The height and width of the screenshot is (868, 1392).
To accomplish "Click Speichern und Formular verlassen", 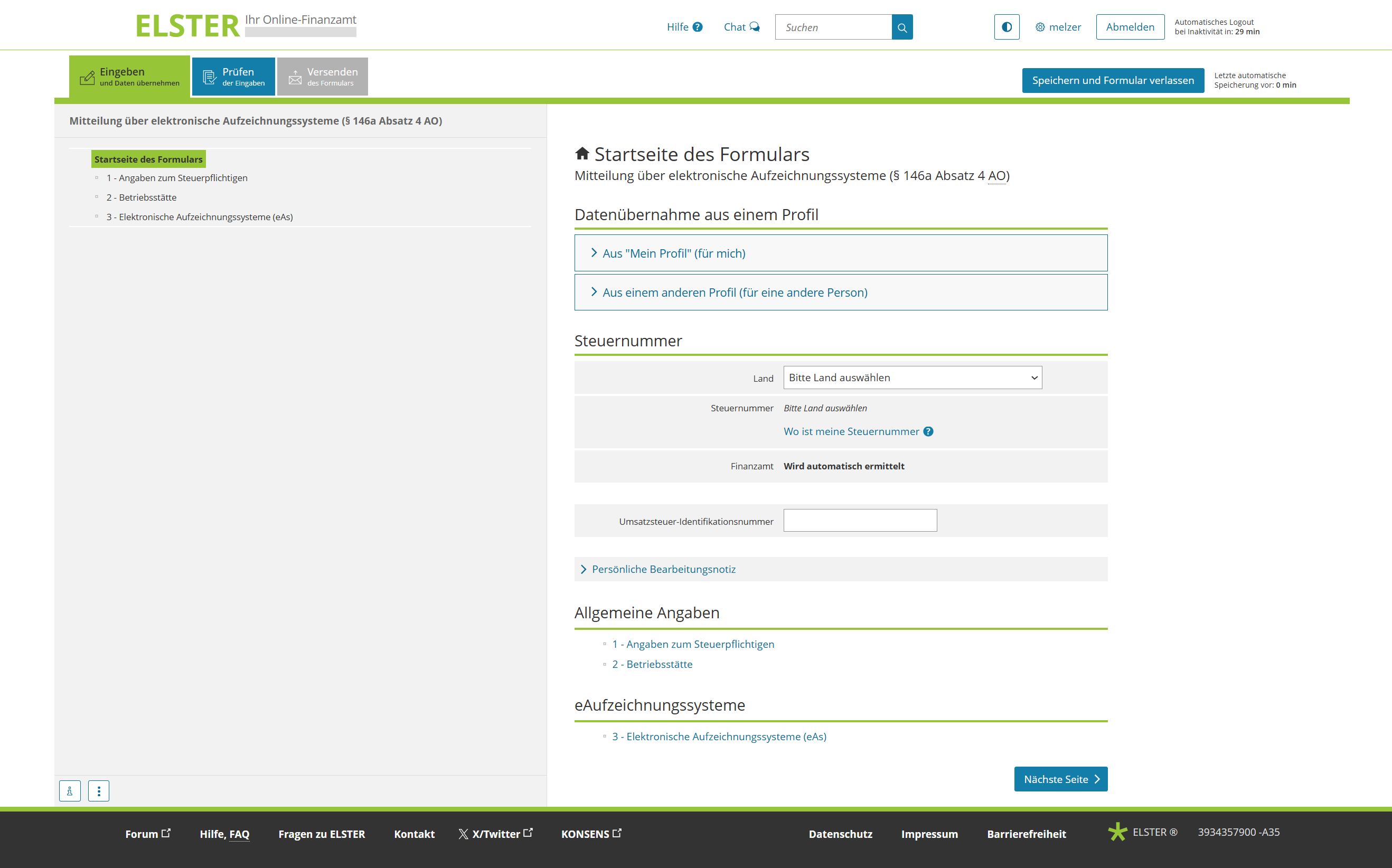I will point(1113,80).
